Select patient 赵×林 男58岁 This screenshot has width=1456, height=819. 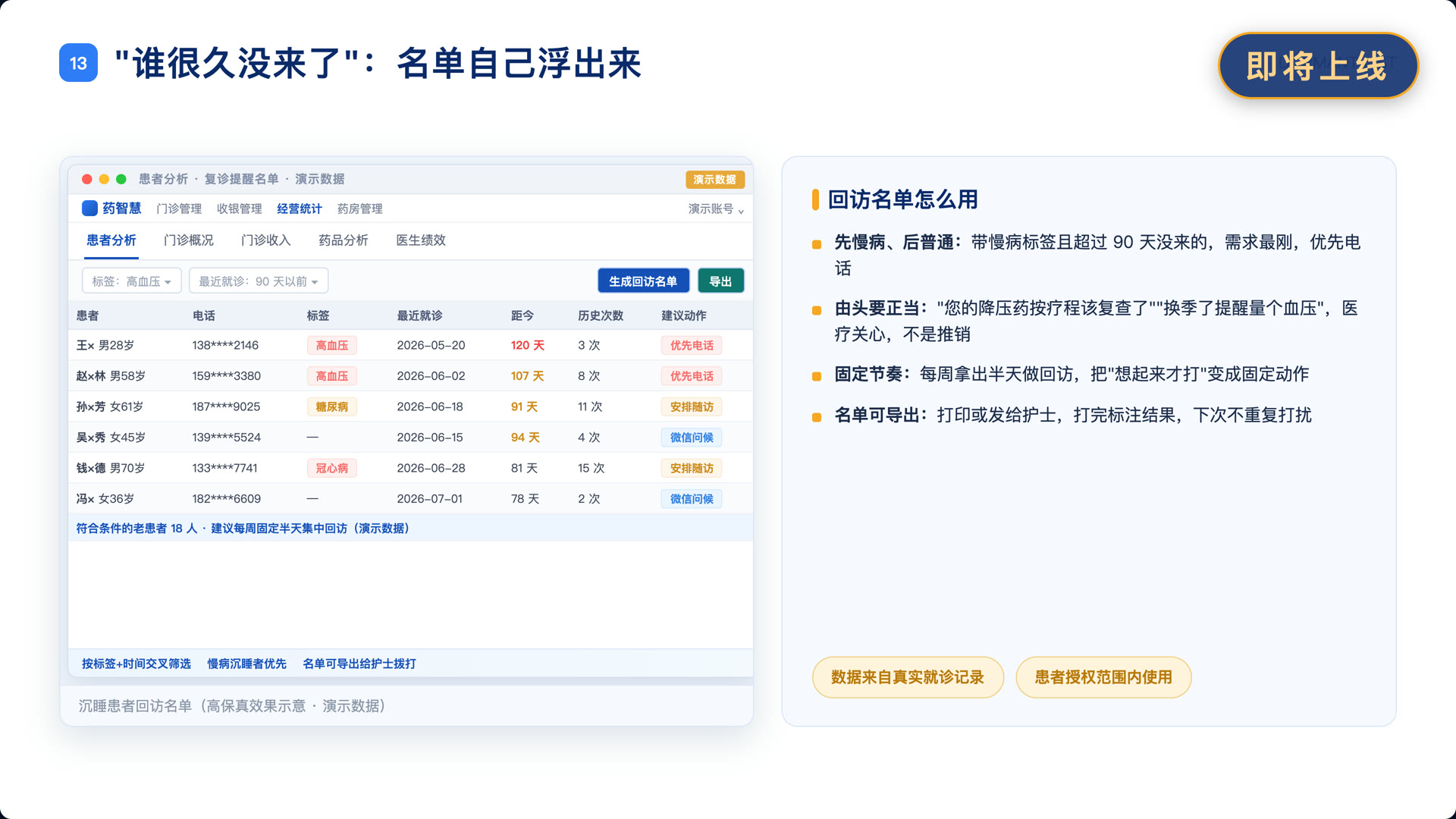coord(111,376)
